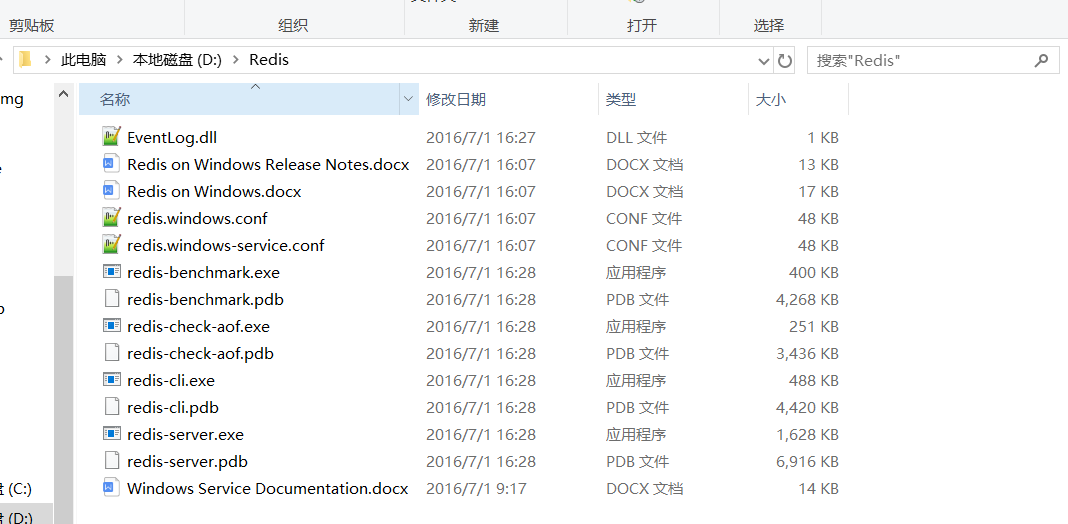Click the 新建 ribbon group label
Screen dimensions: 1068x524
[x=484, y=26]
